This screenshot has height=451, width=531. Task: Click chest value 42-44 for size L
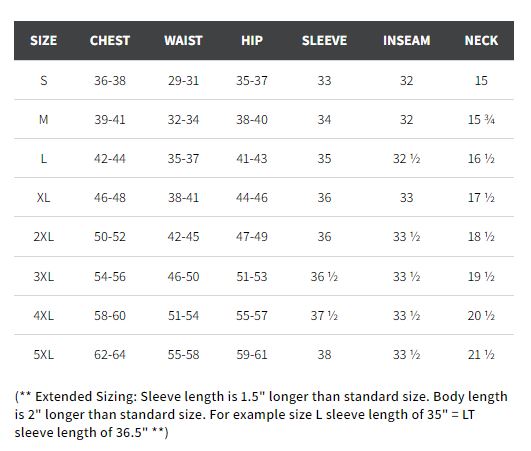pos(110,158)
